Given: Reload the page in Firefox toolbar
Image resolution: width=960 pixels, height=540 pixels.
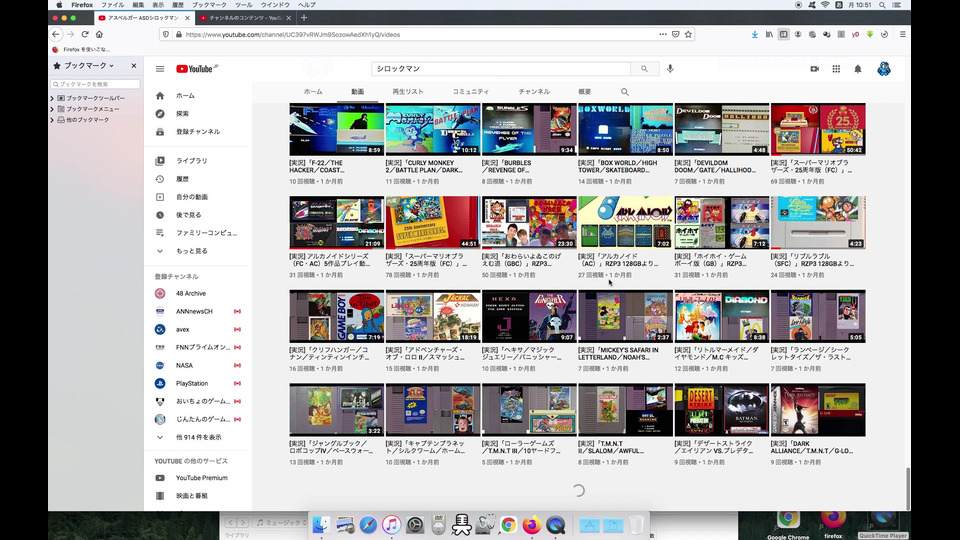Looking at the screenshot, I should point(85,34).
